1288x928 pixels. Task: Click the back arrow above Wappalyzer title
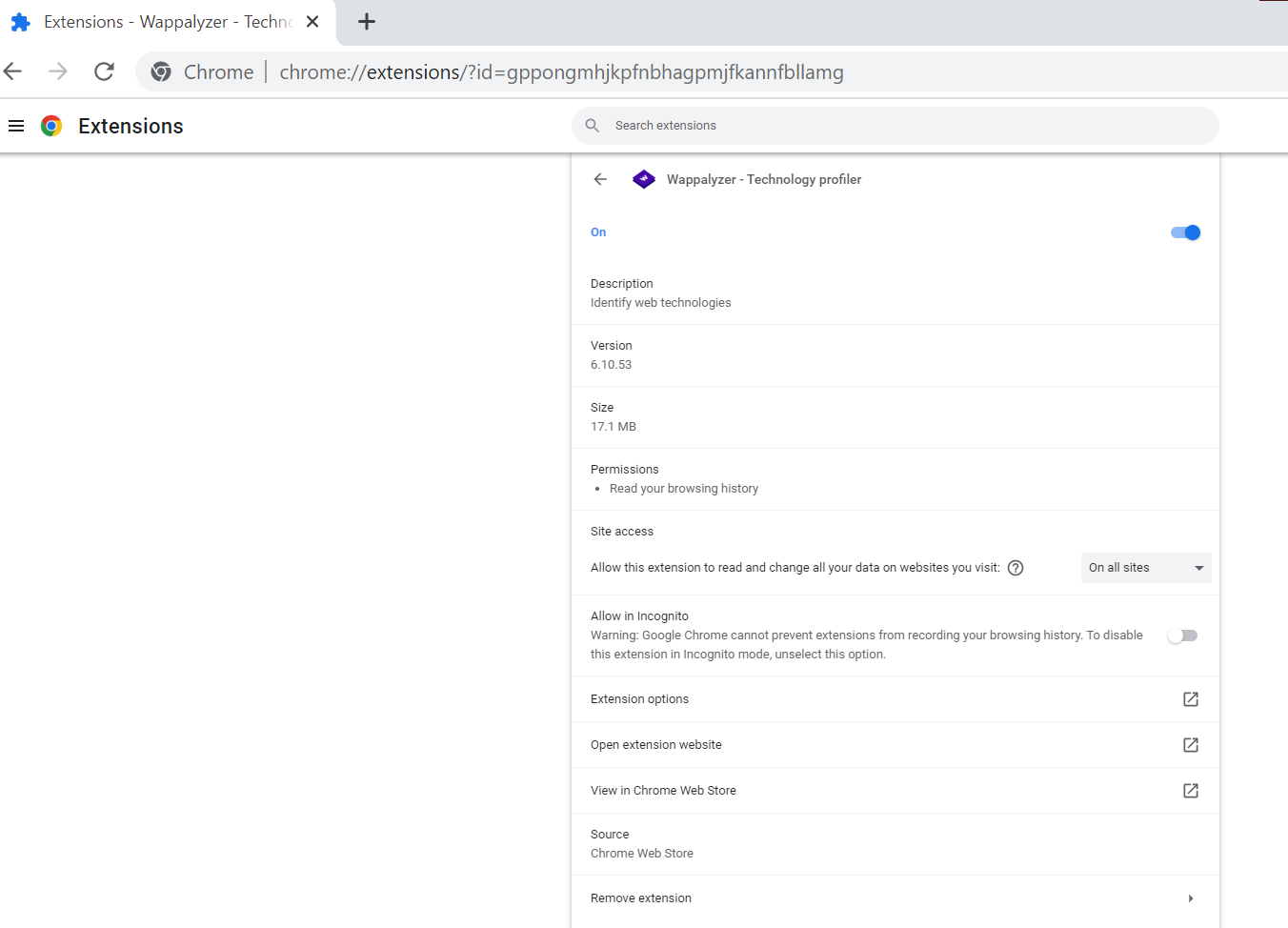[x=599, y=179]
